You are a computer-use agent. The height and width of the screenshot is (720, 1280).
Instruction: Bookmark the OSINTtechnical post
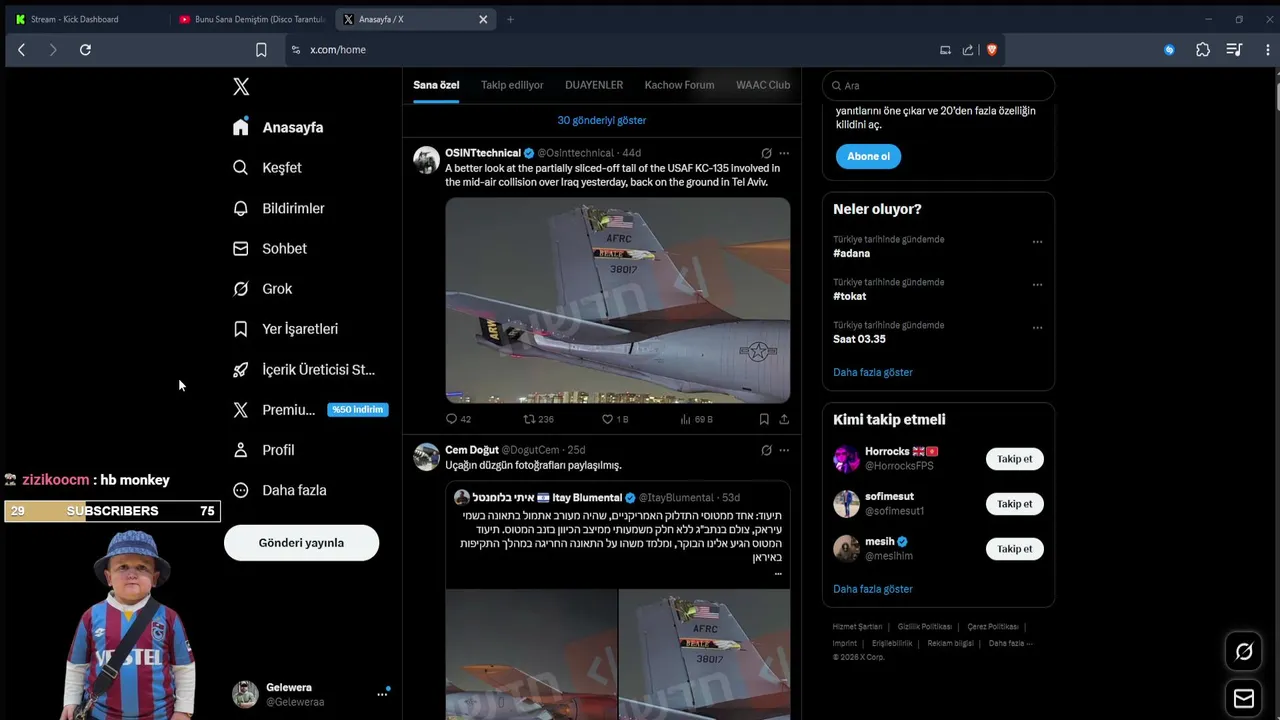click(x=764, y=419)
